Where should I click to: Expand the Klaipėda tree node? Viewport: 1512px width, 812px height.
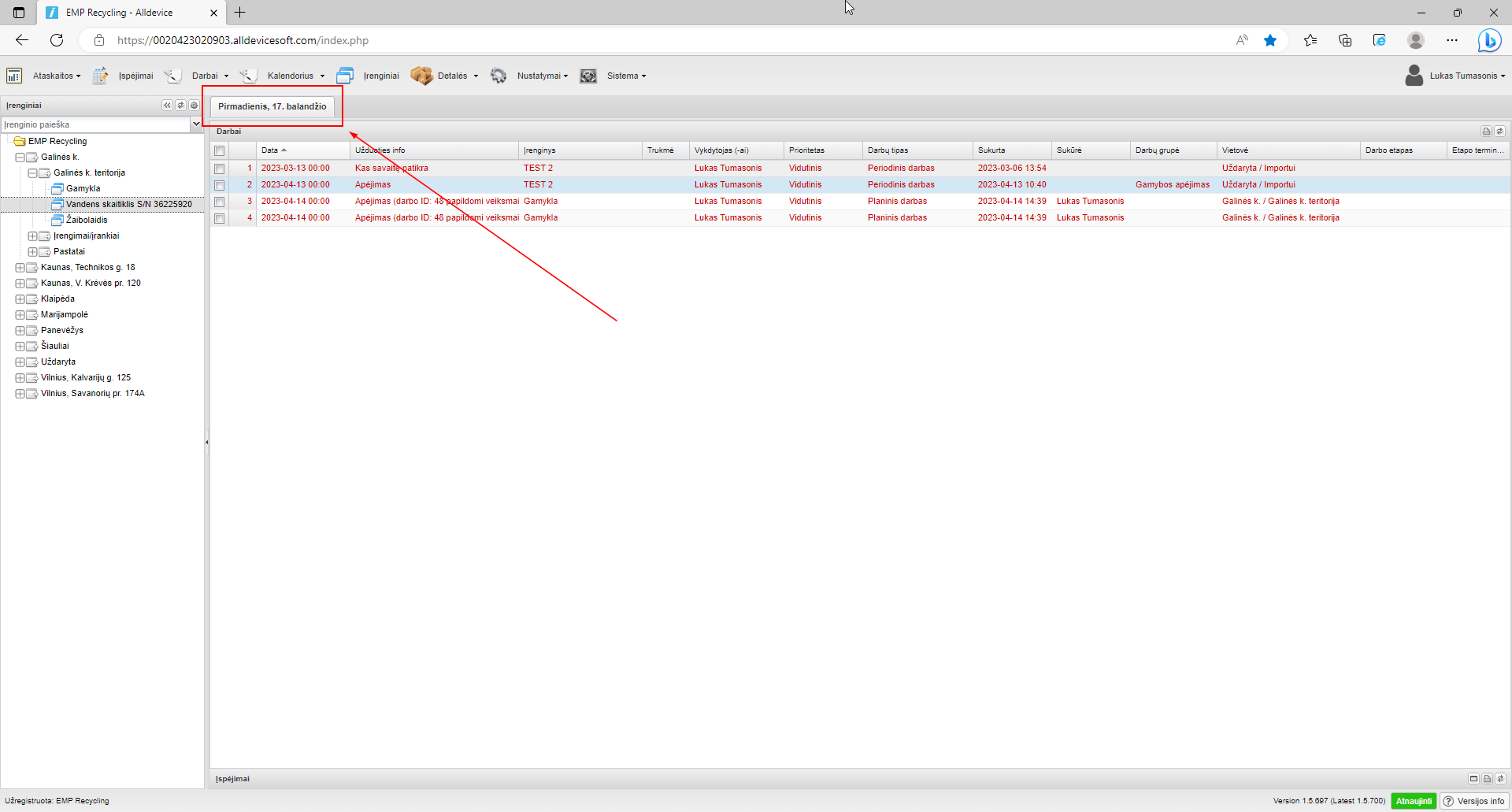pos(20,299)
